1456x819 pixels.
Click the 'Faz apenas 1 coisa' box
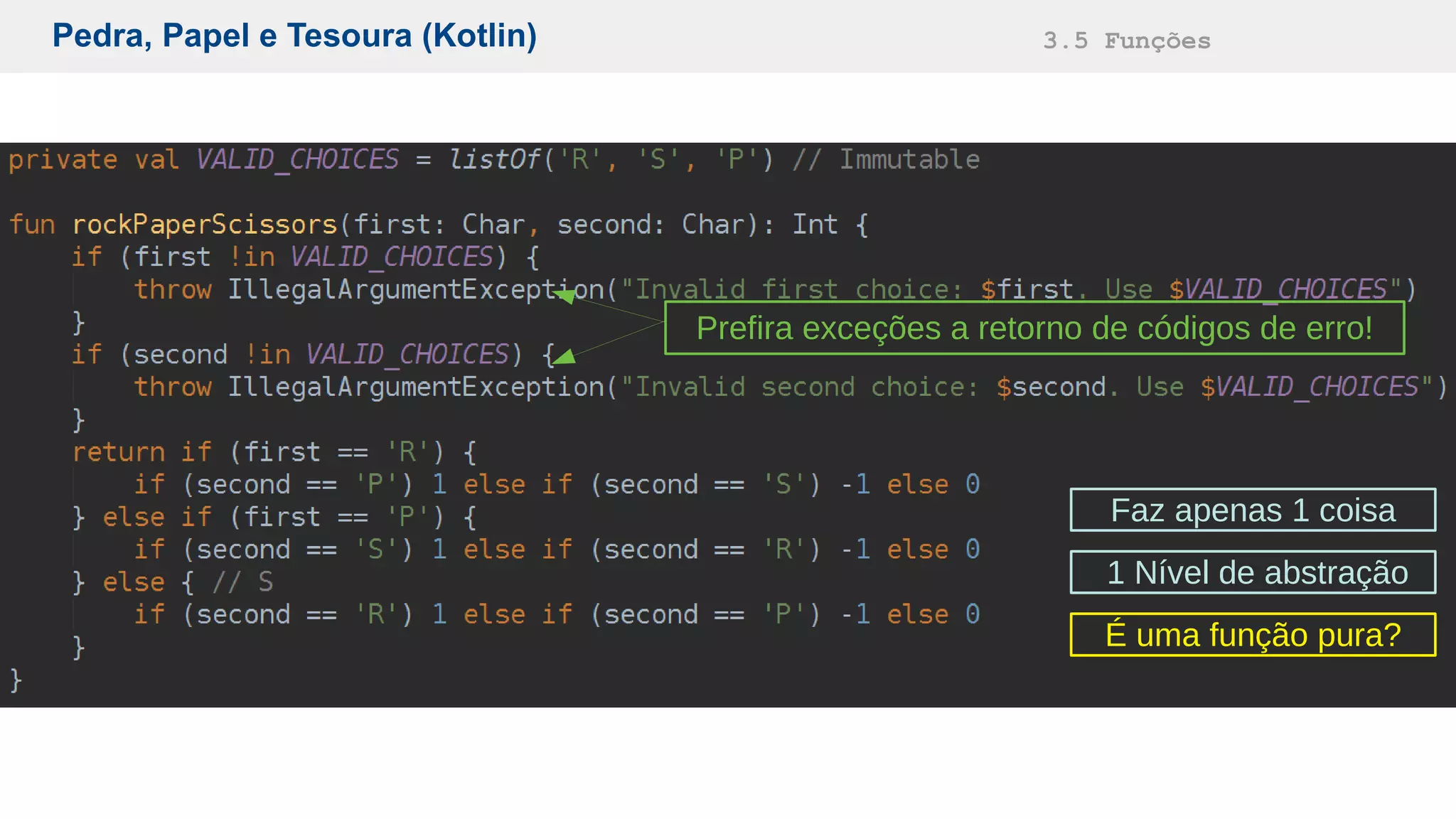(x=1253, y=510)
